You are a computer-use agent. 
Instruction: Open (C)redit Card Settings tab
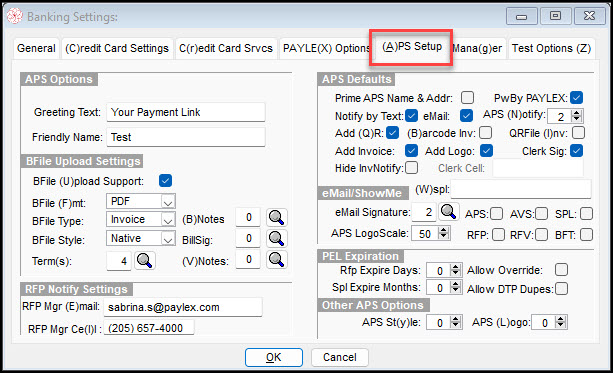click(117, 48)
